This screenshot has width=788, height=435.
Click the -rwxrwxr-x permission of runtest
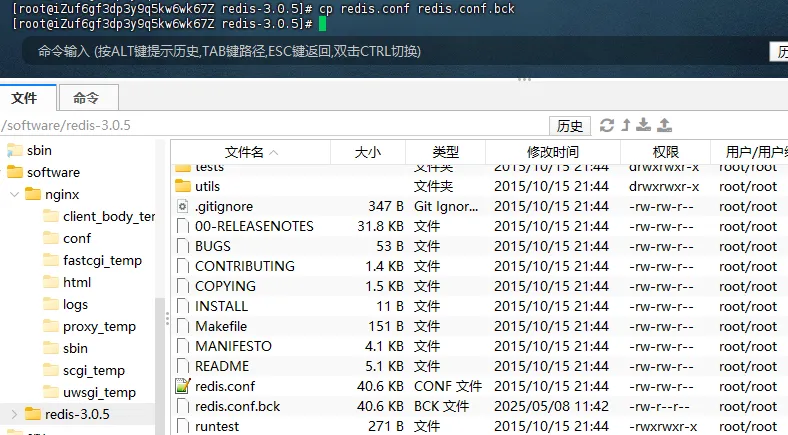click(x=663, y=426)
